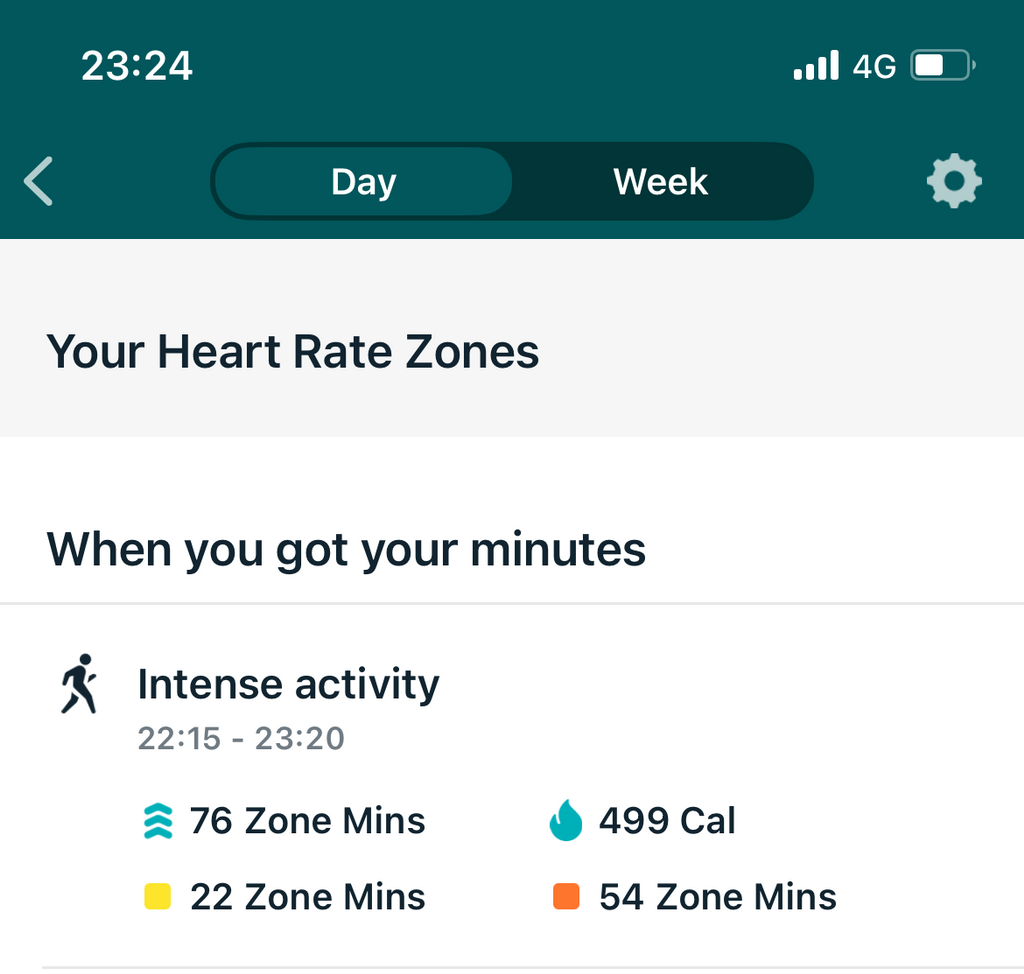Tap the Your Heart Rate Zones header
This screenshot has height=974, width=1024.
click(x=293, y=352)
